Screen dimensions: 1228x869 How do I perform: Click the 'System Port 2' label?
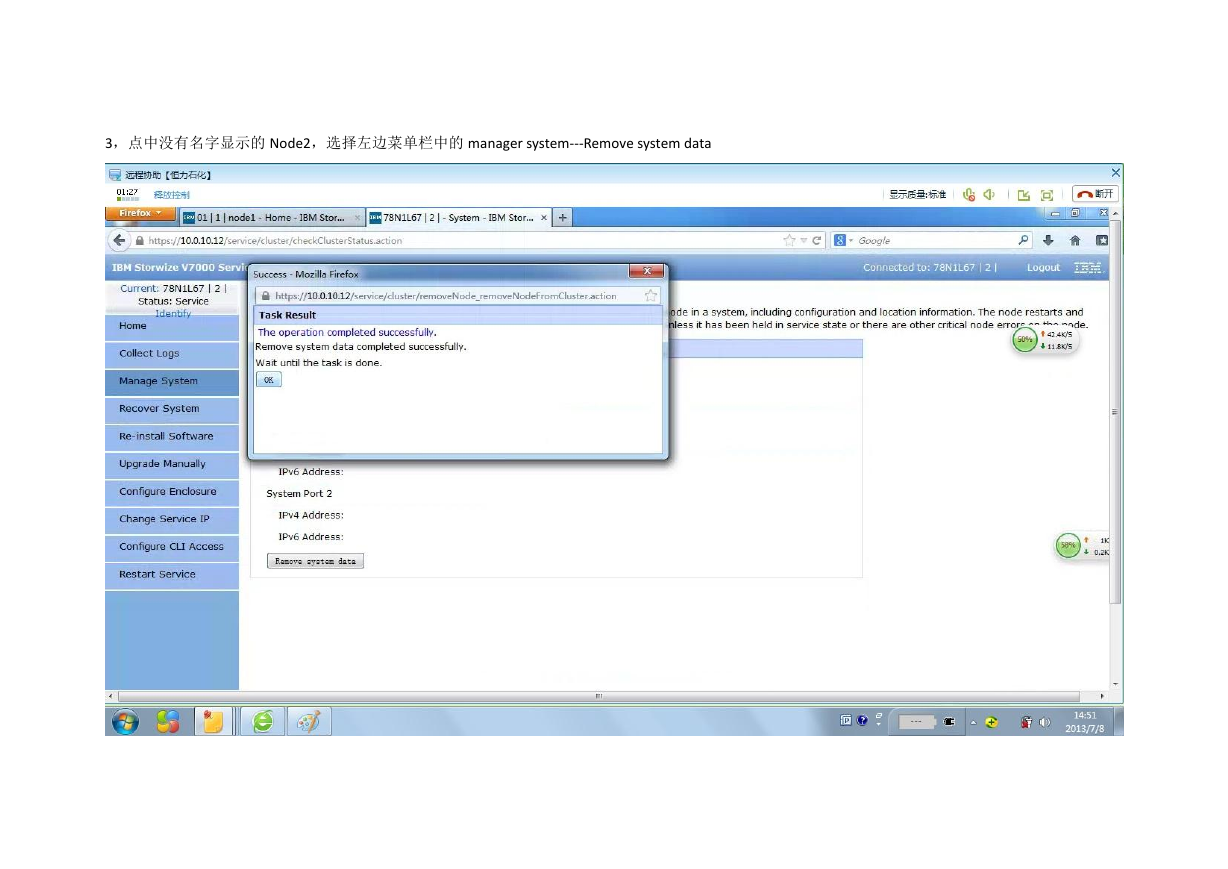pyautogui.click(x=299, y=494)
